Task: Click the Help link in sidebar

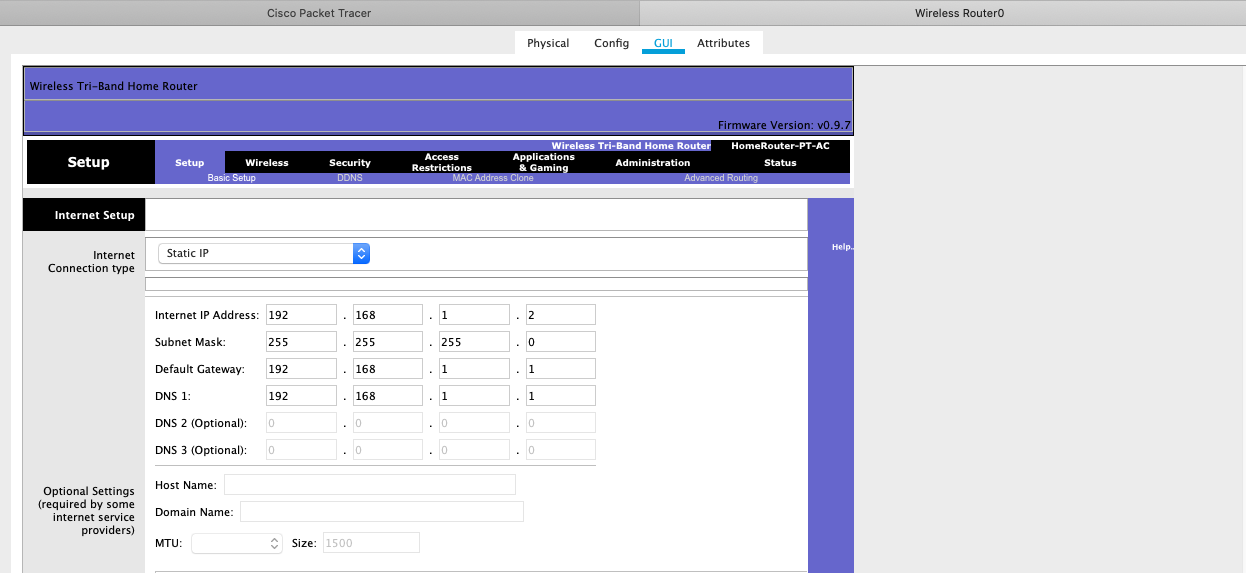Action: (843, 247)
